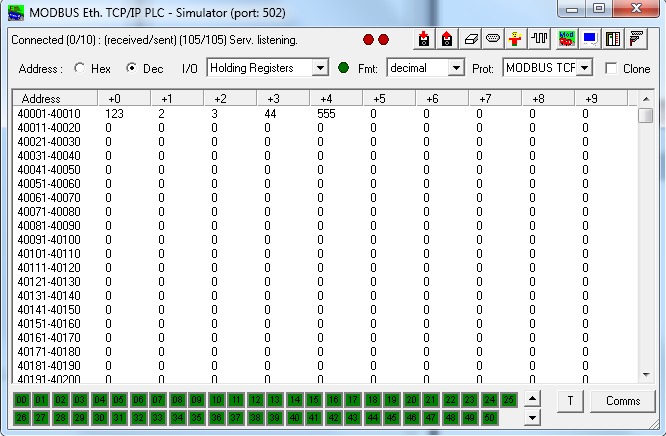Open the serial port connector icon
The height and width of the screenshot is (436, 666).
coord(493,39)
